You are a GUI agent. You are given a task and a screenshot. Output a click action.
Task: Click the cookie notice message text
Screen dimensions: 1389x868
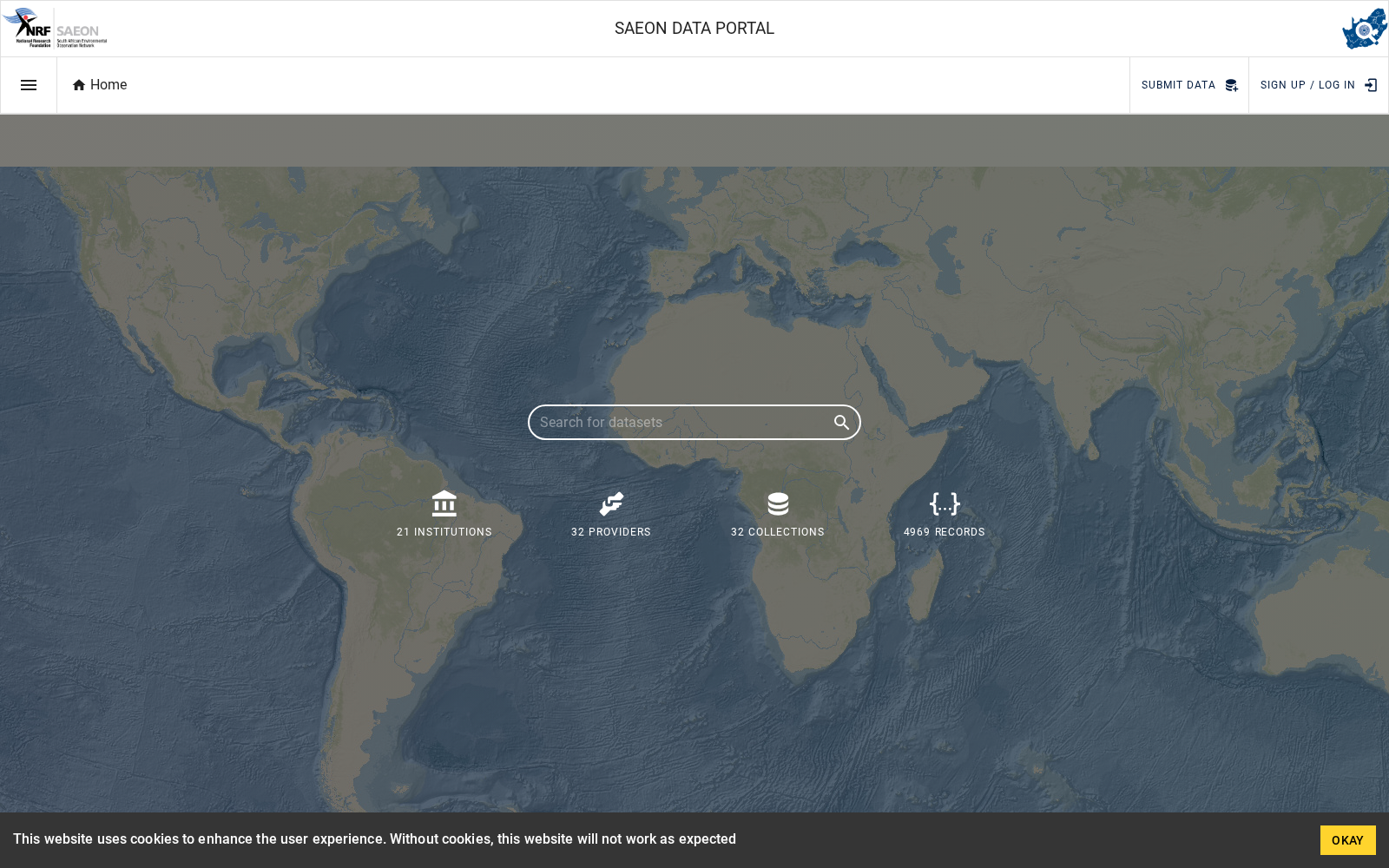point(374,839)
